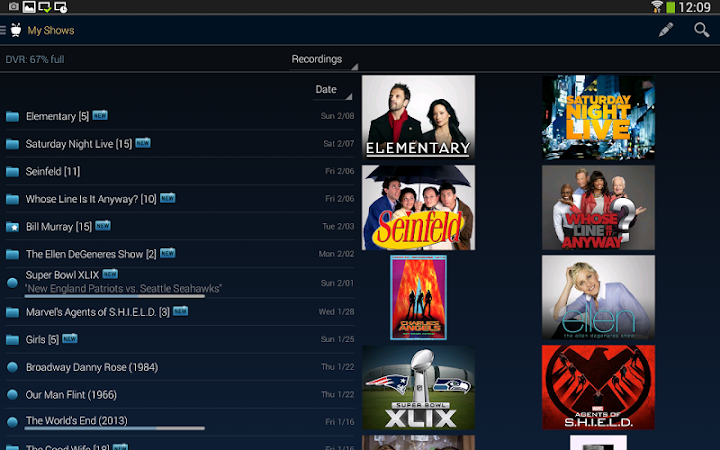Open the My Shows title
Viewport: 720px width, 450px height.
pos(51,30)
